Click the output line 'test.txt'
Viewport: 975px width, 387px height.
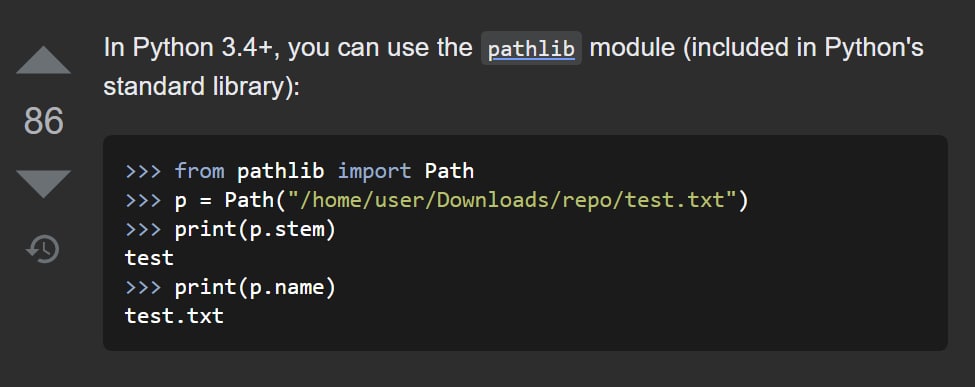(174, 316)
